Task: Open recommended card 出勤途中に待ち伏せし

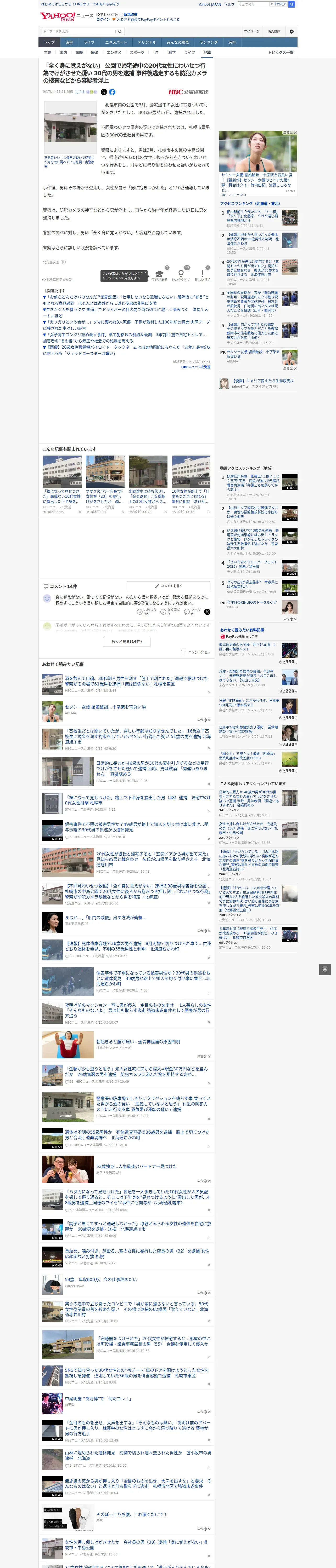Action: 148,484
